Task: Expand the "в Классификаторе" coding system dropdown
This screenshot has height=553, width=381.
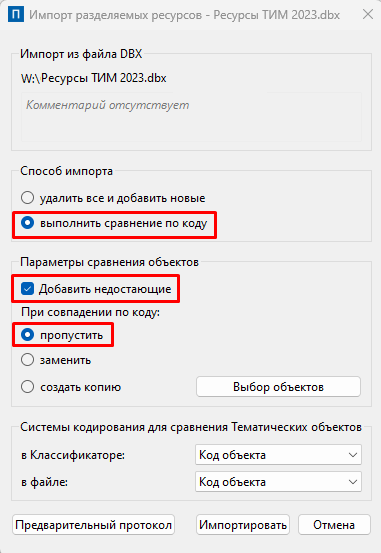Action: [278, 455]
